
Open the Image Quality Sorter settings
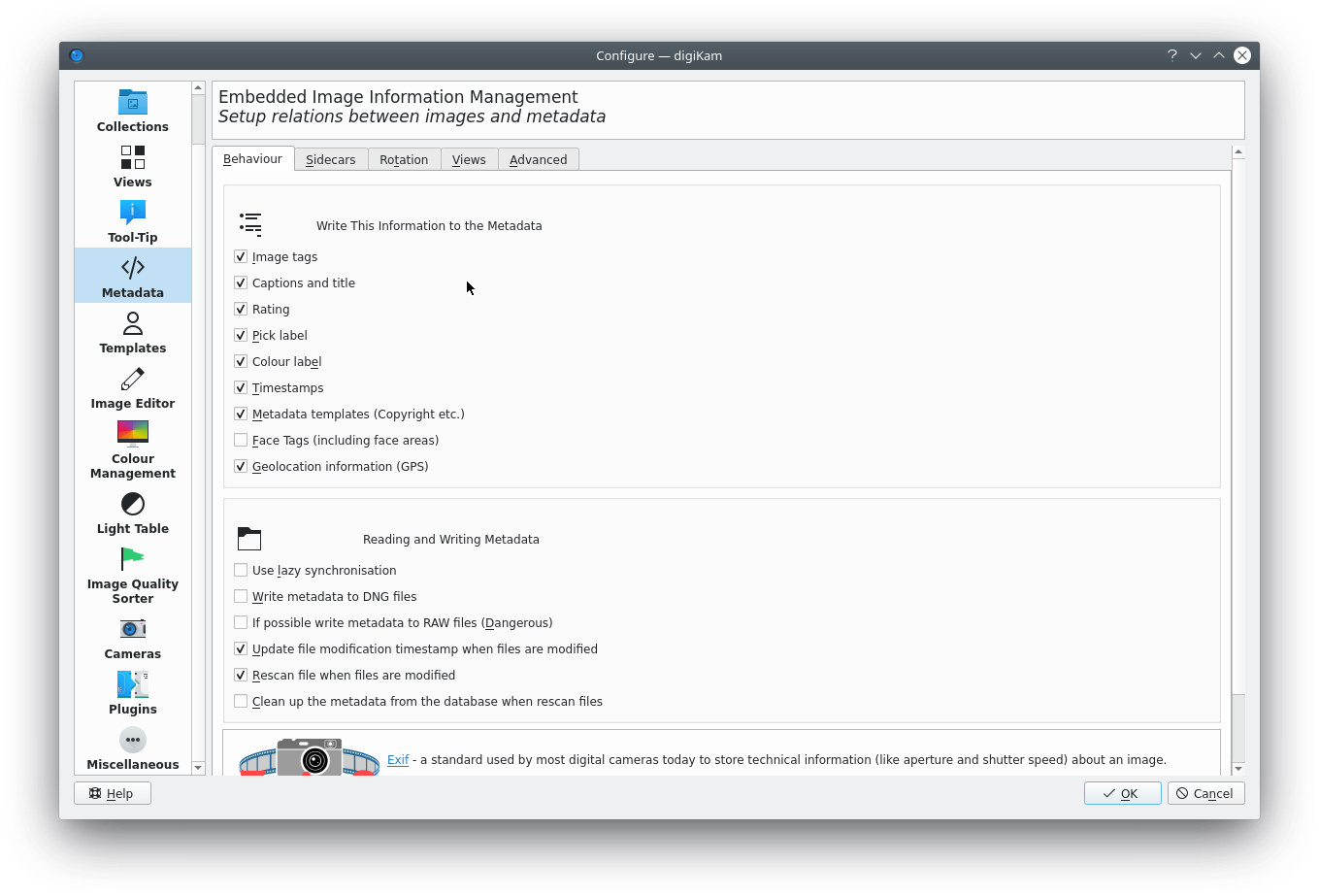133,575
